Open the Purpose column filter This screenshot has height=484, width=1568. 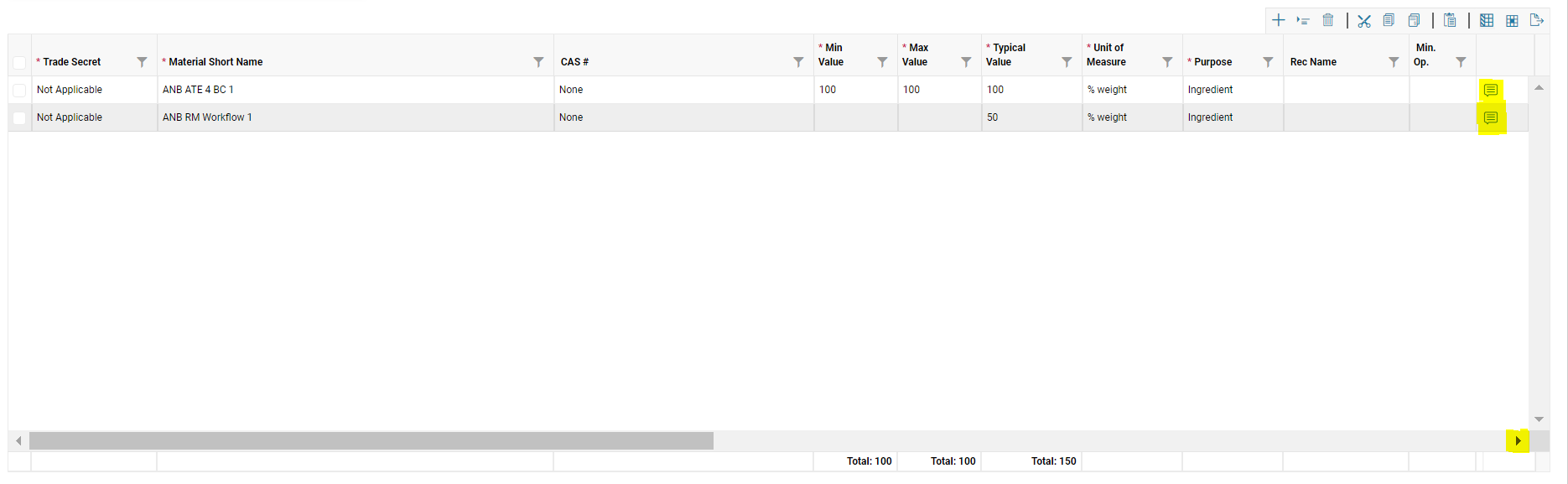[1268, 62]
